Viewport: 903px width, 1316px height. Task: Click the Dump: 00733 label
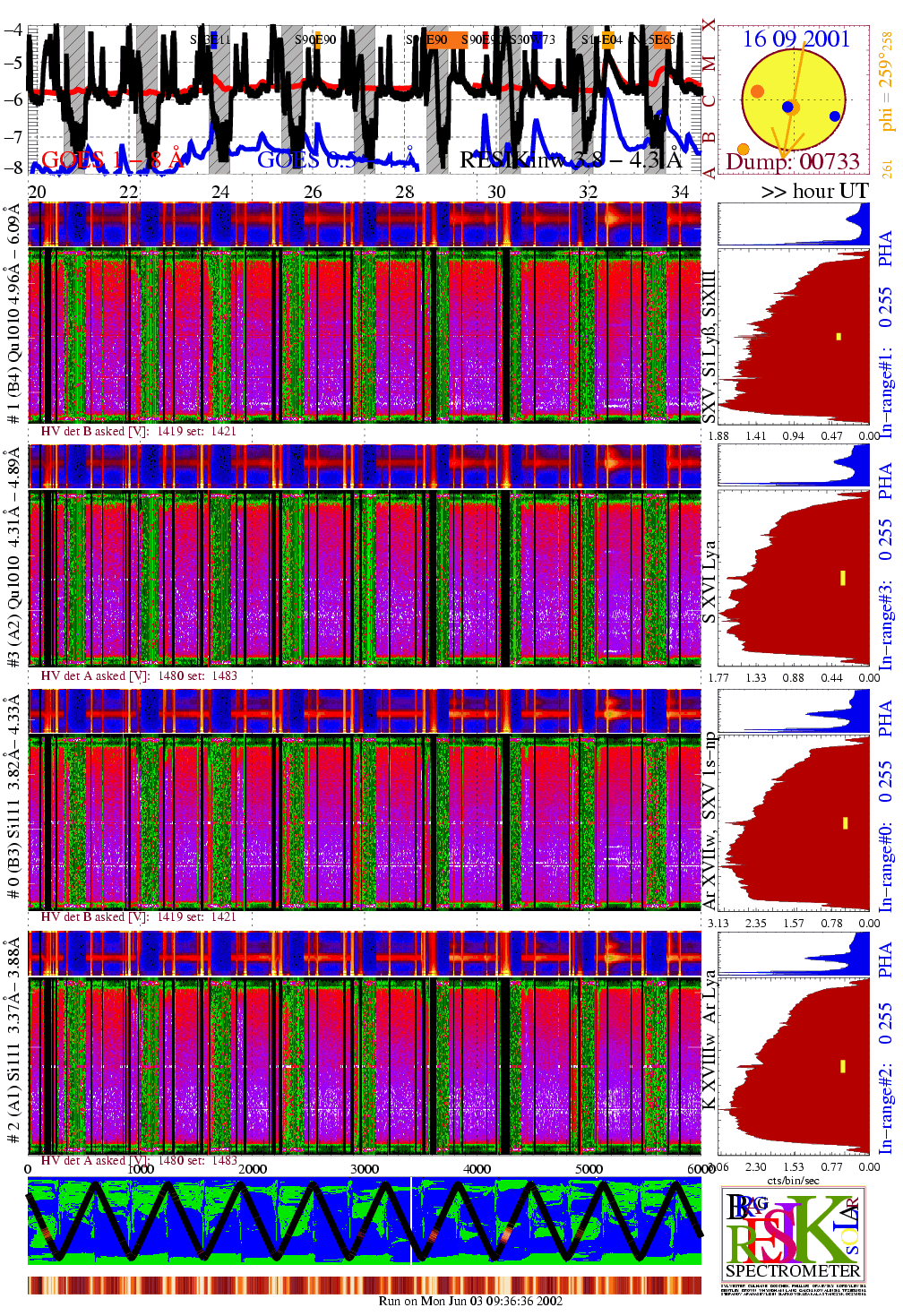tap(792, 162)
